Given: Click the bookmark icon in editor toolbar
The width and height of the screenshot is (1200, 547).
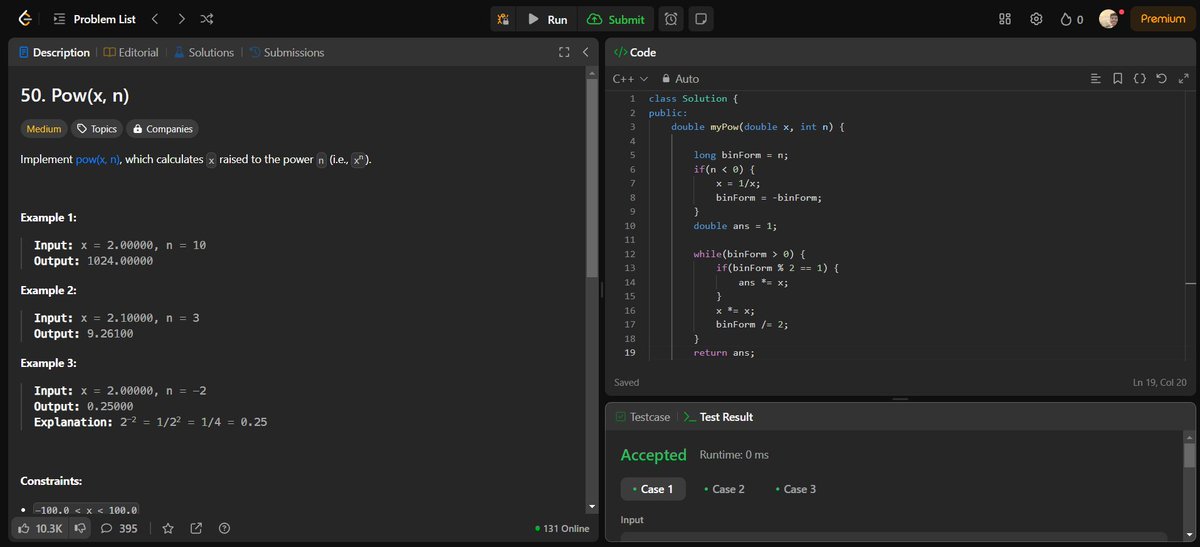Looking at the screenshot, I should [1117, 78].
